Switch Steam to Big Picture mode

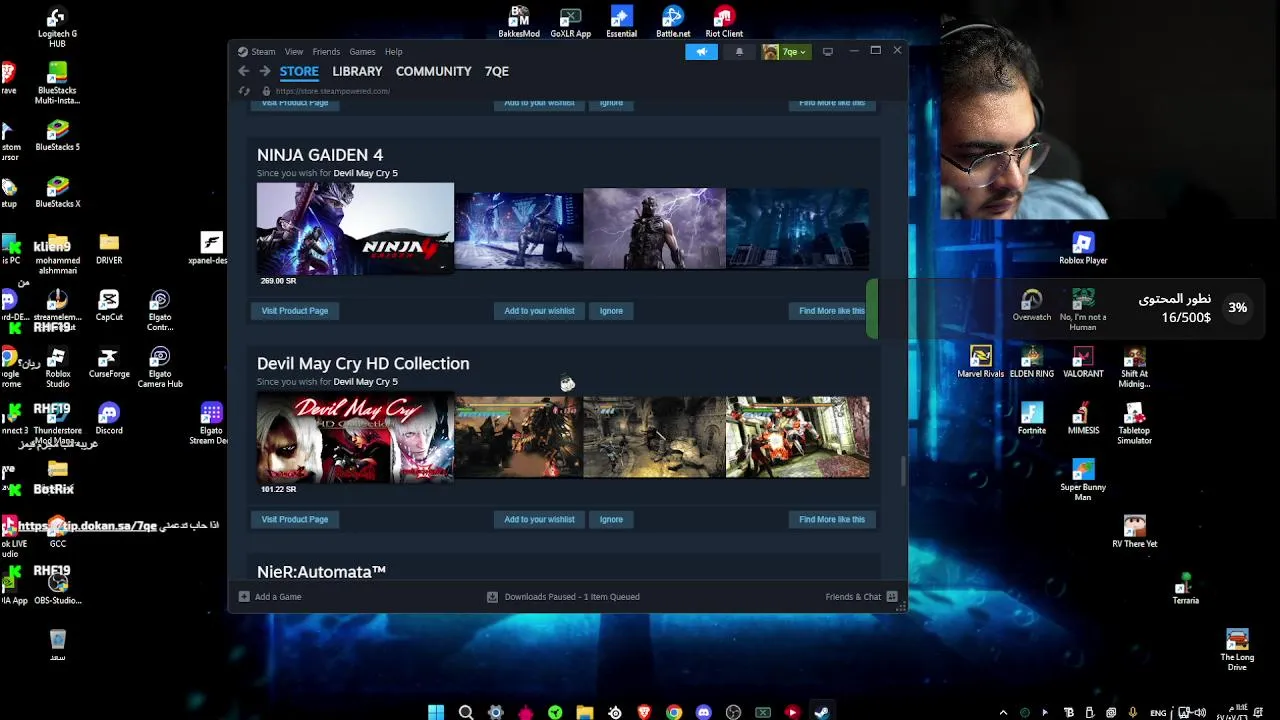click(827, 52)
